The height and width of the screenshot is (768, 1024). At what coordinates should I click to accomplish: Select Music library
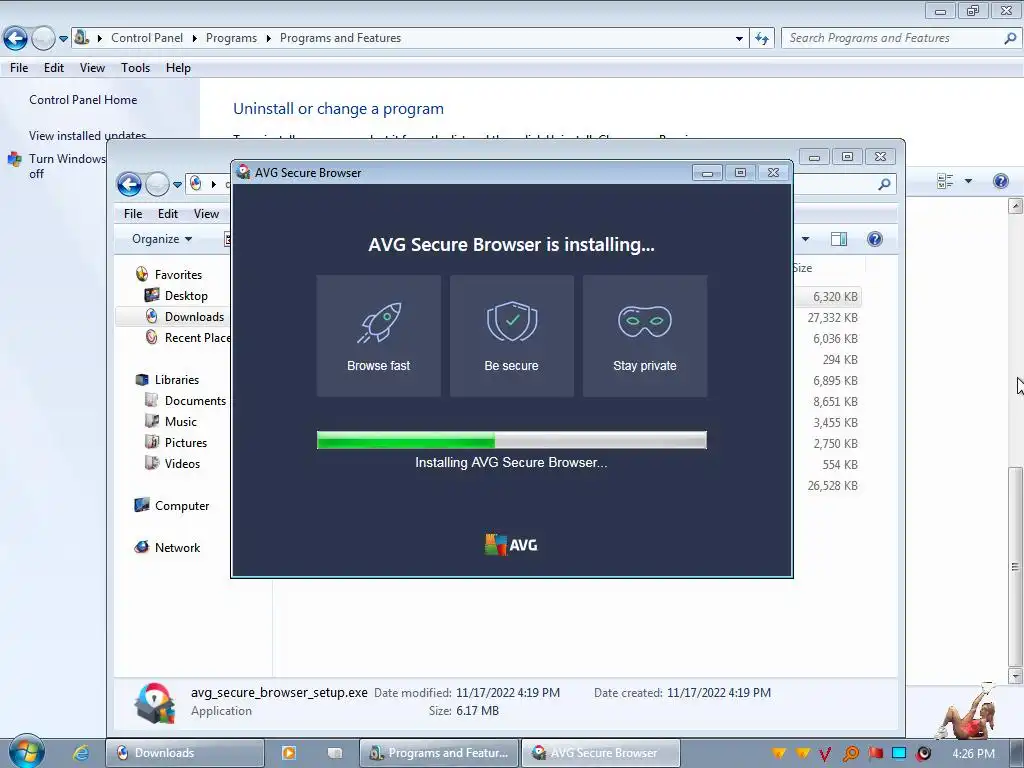pos(181,422)
